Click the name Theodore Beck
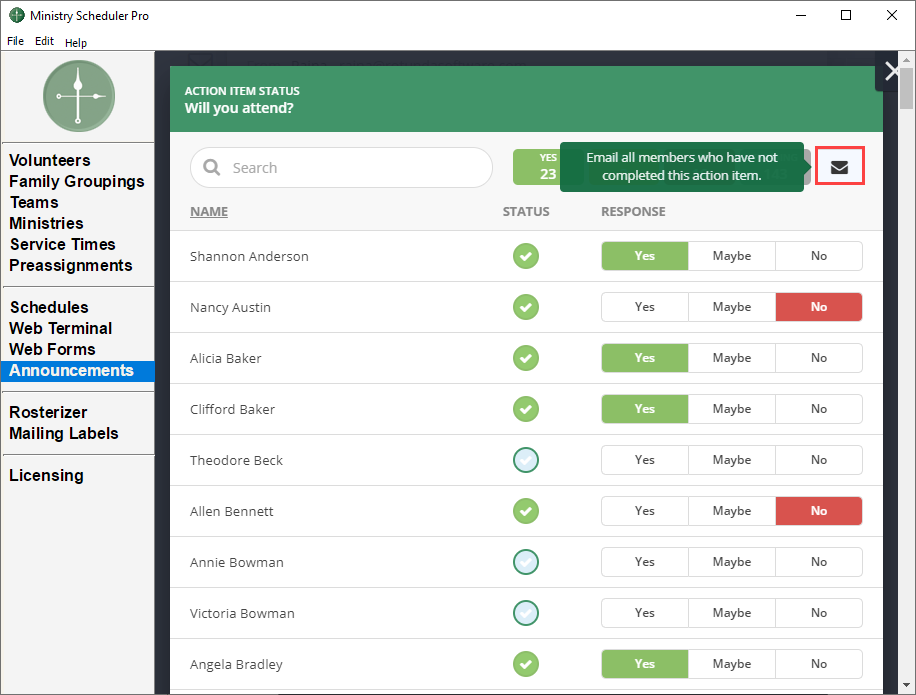Viewport: 916px width, 695px height. tap(236, 460)
